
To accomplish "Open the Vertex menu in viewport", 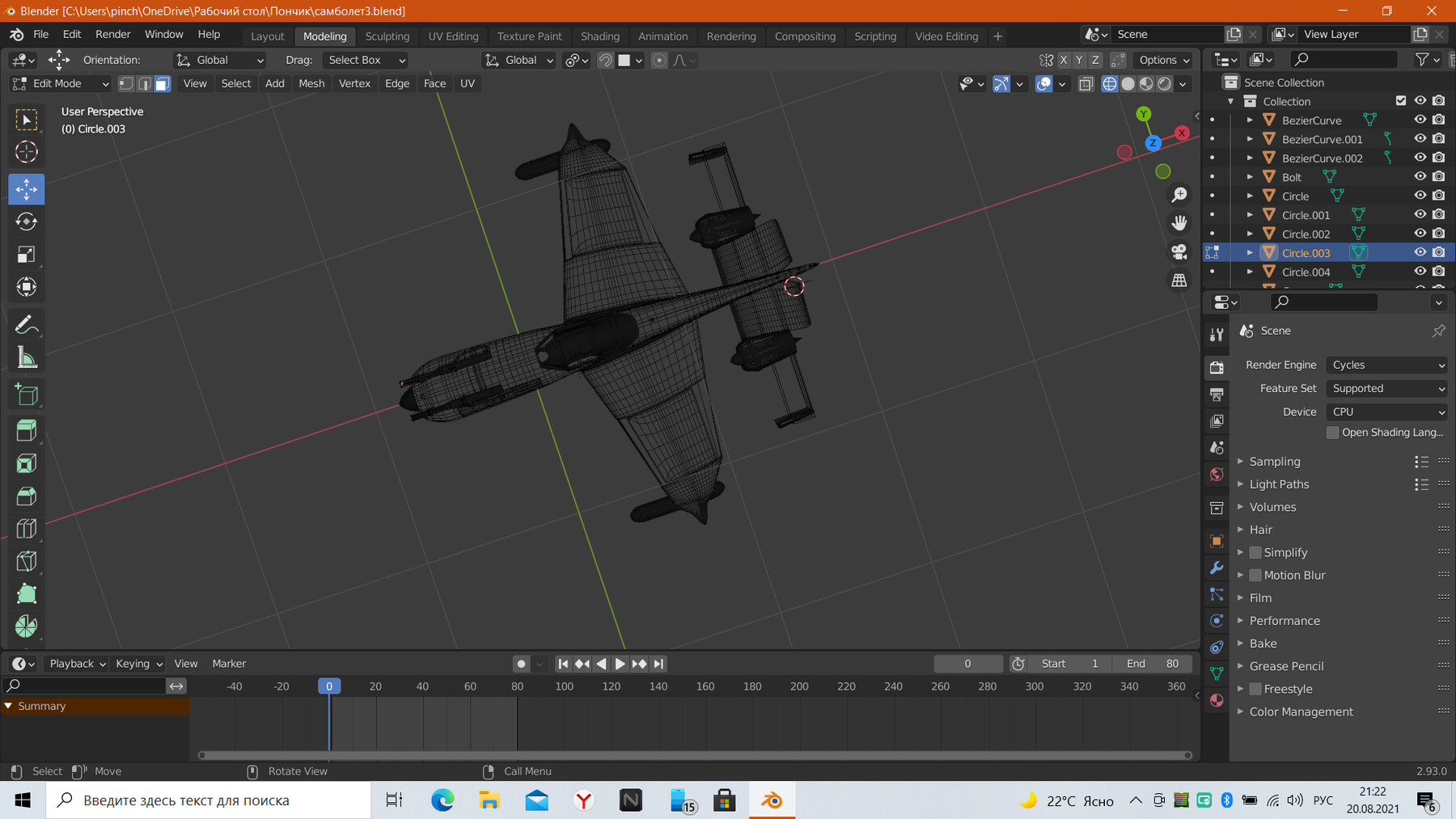I will (x=354, y=83).
